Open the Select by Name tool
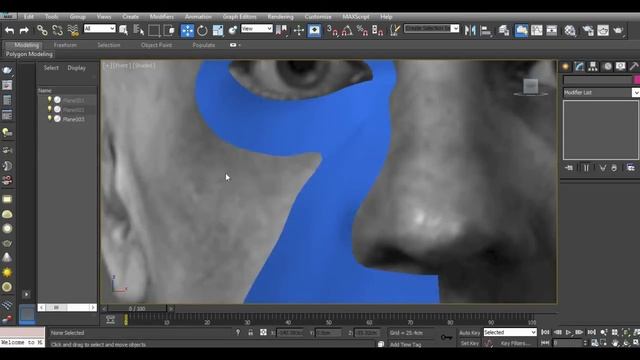640x360 pixels. [138, 30]
